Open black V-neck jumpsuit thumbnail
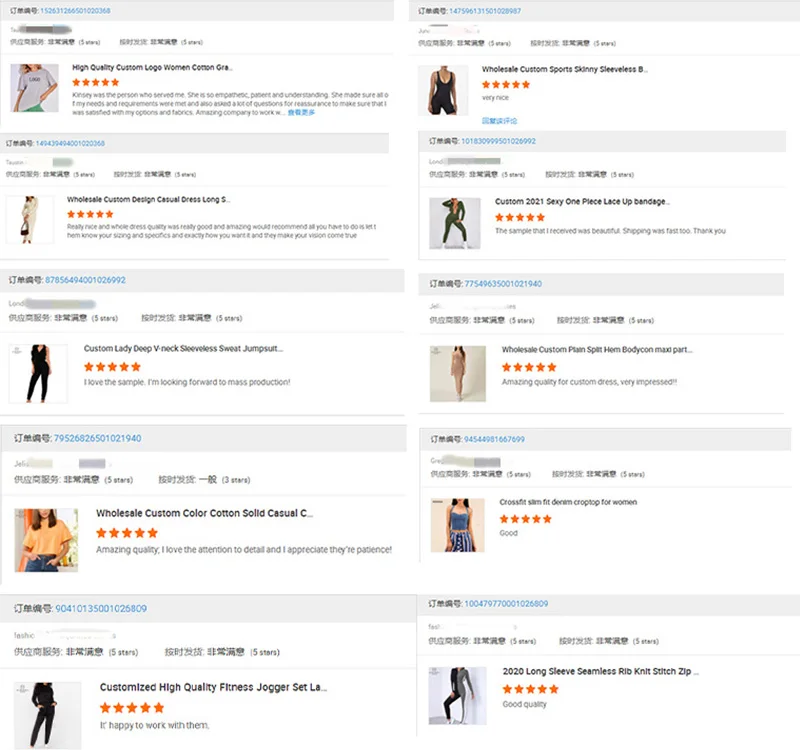Image resolution: width=800 pixels, height=750 pixels. click(x=38, y=374)
